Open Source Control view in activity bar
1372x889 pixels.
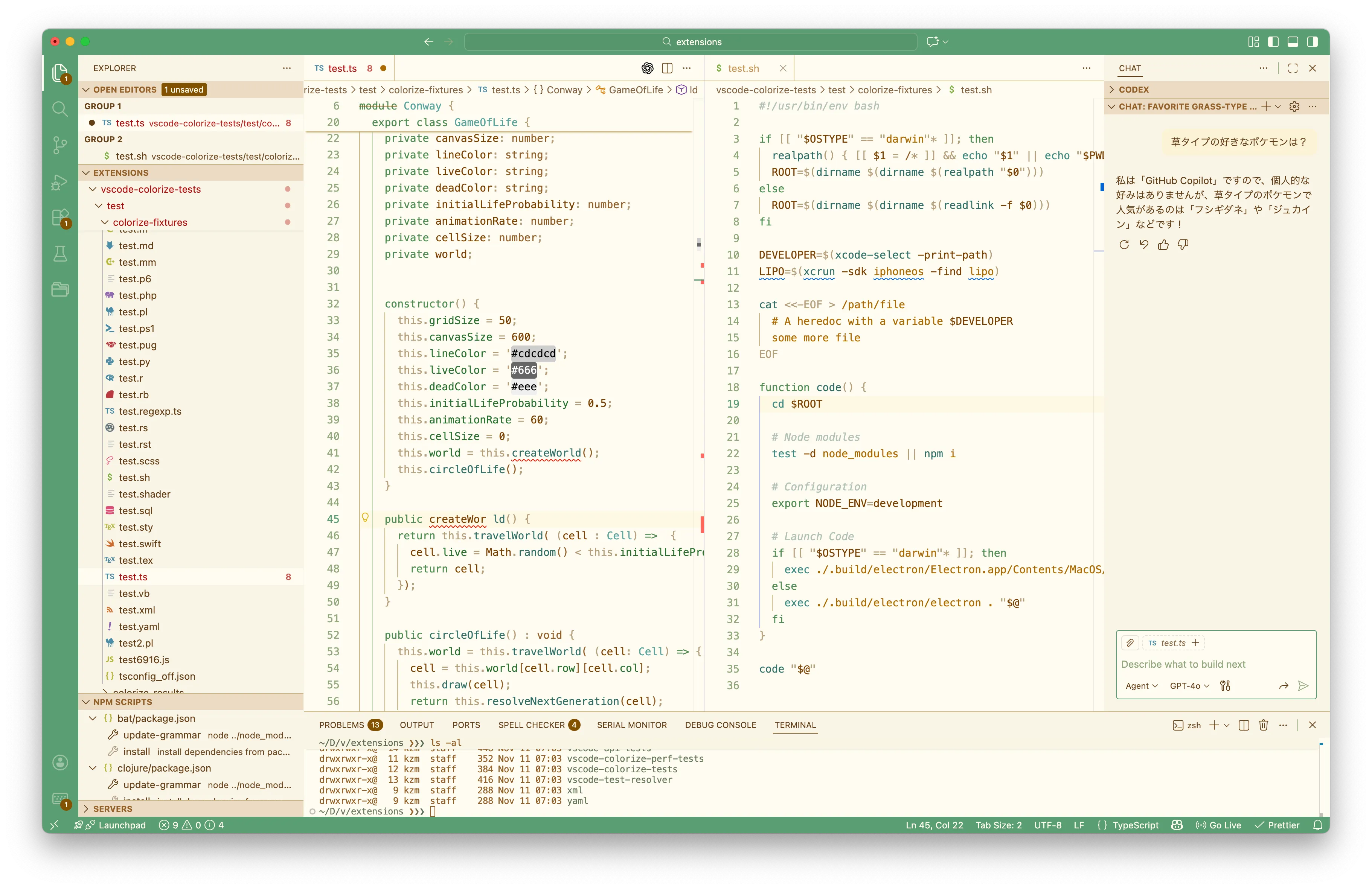click(x=60, y=145)
